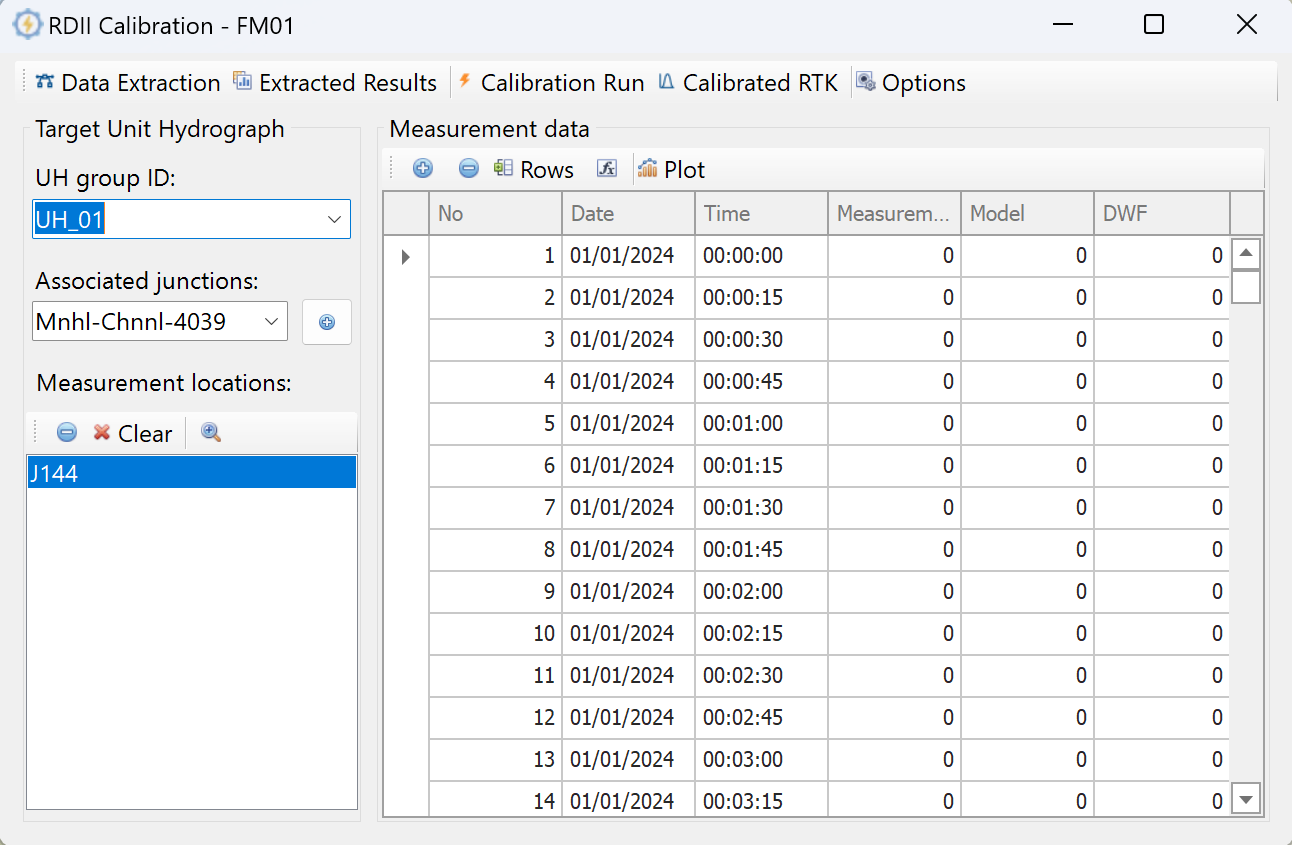Screen dimensions: 1292x845
Task: Select J144 in measurement locations list
Action: (190, 473)
